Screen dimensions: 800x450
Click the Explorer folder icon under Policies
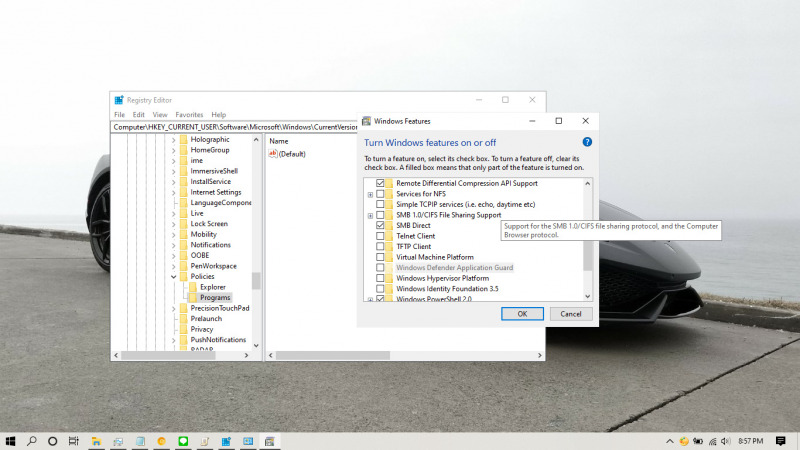pyautogui.click(x=193, y=287)
